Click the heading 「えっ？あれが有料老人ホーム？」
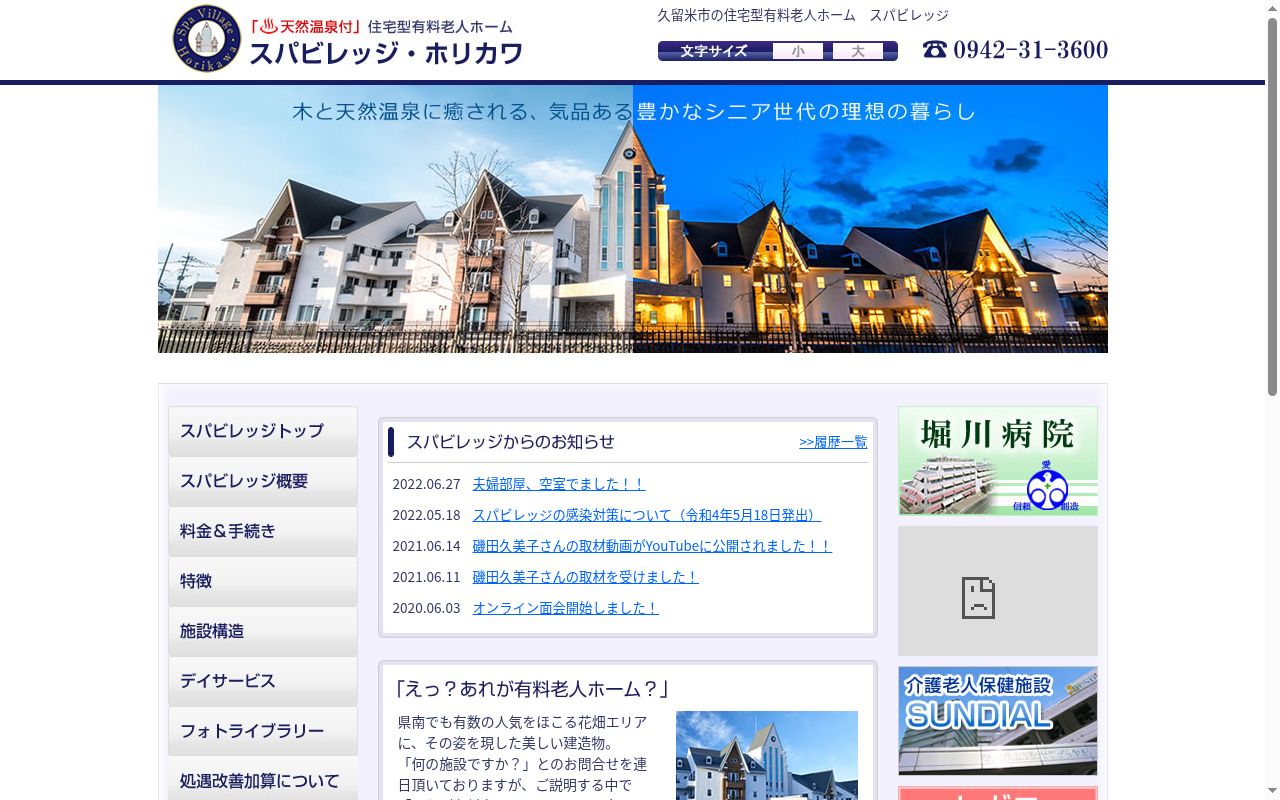 (531, 689)
